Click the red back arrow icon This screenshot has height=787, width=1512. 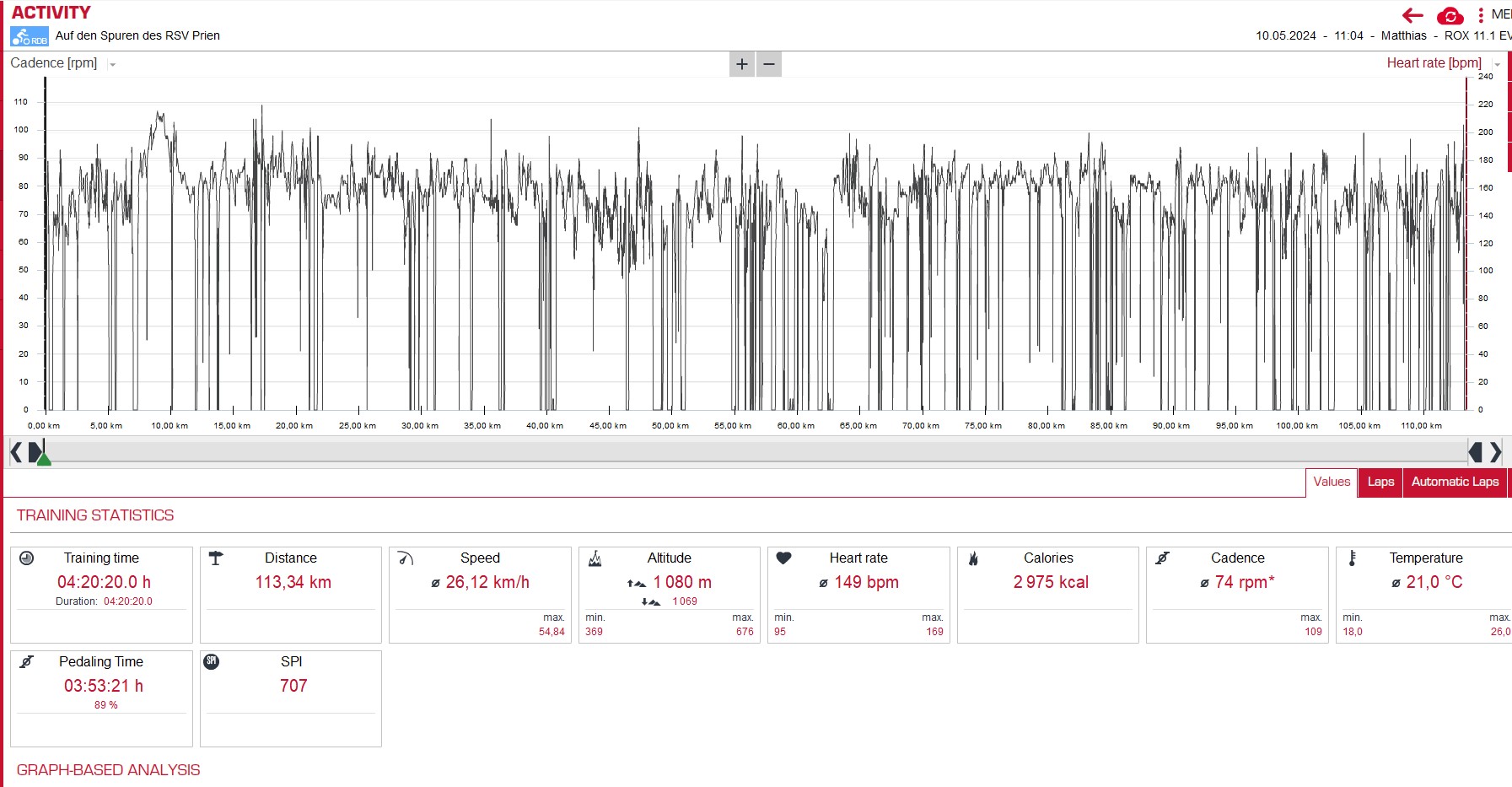[1412, 15]
